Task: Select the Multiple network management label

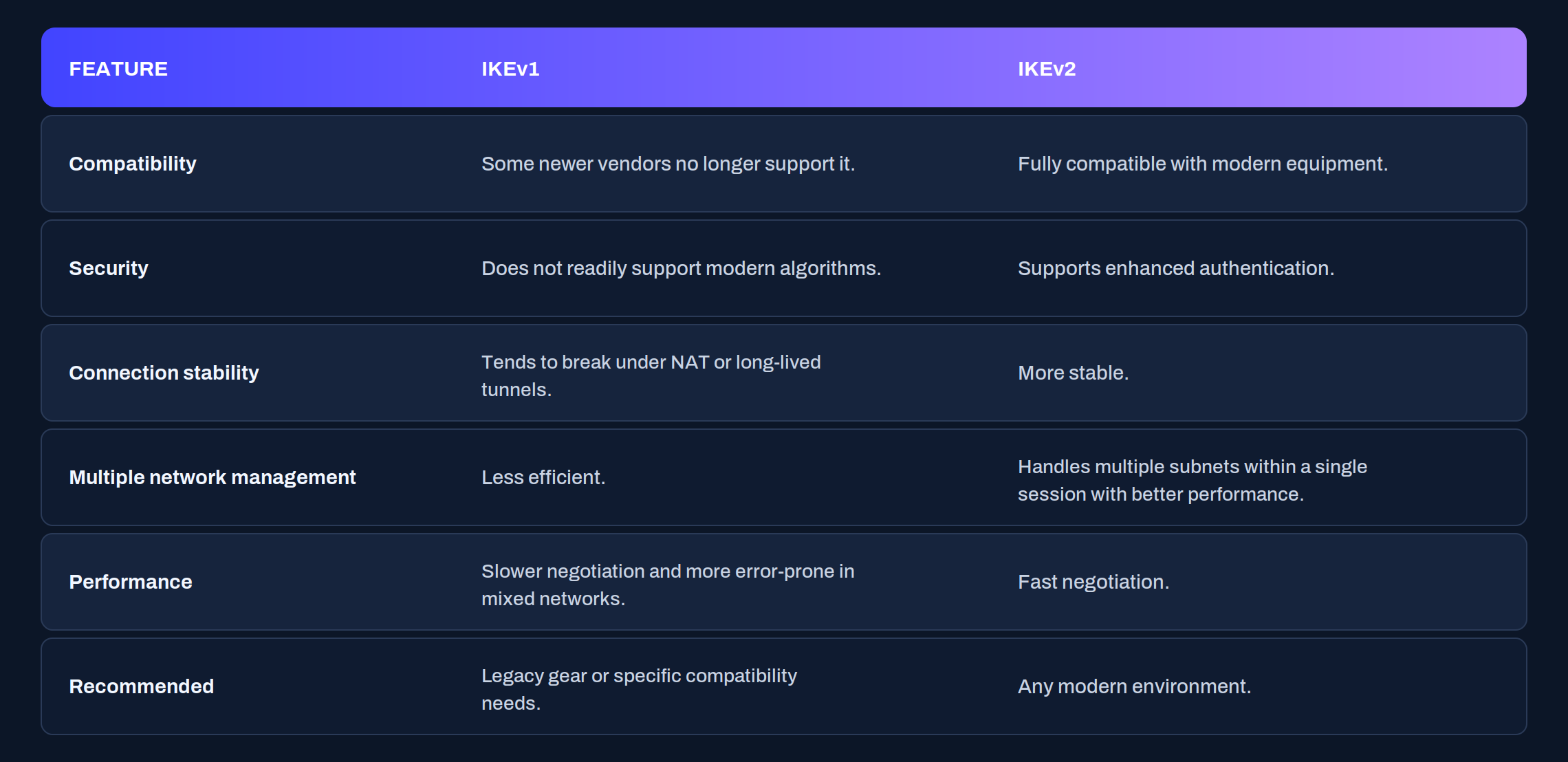Action: click(213, 477)
